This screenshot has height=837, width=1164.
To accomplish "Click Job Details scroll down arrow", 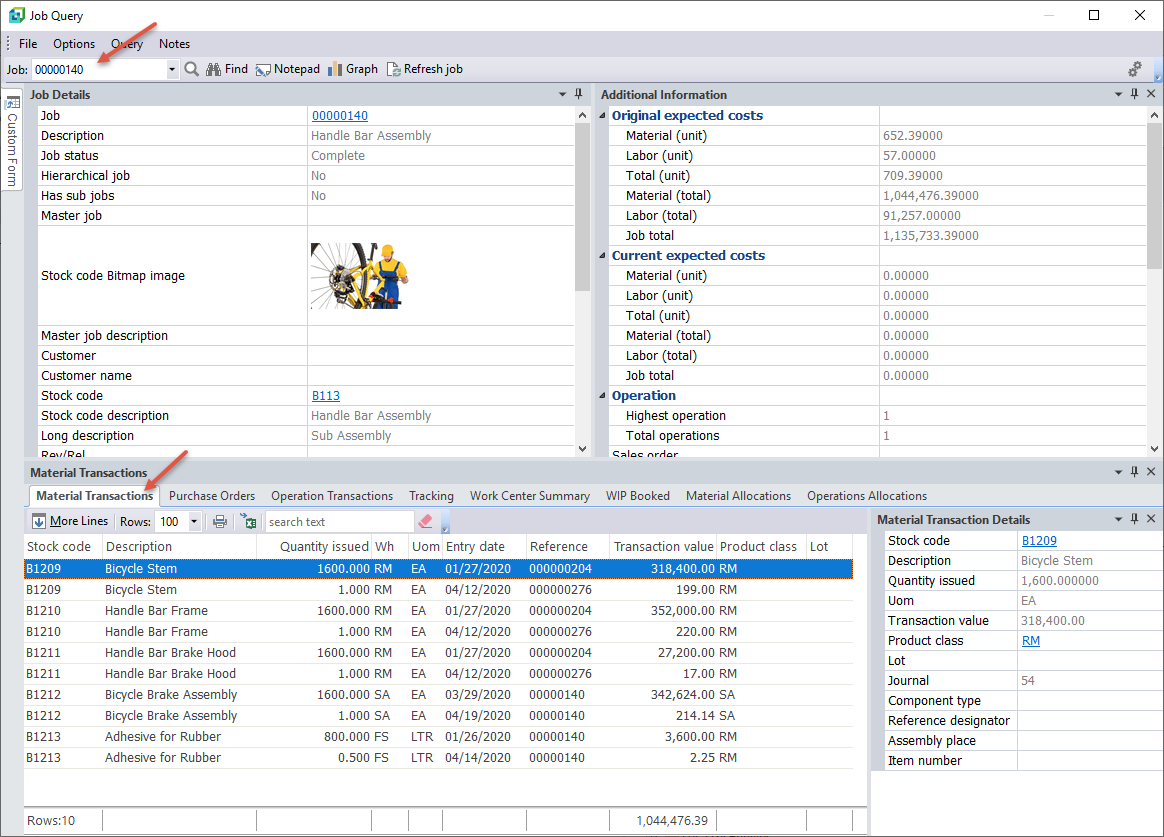I will click(582, 449).
